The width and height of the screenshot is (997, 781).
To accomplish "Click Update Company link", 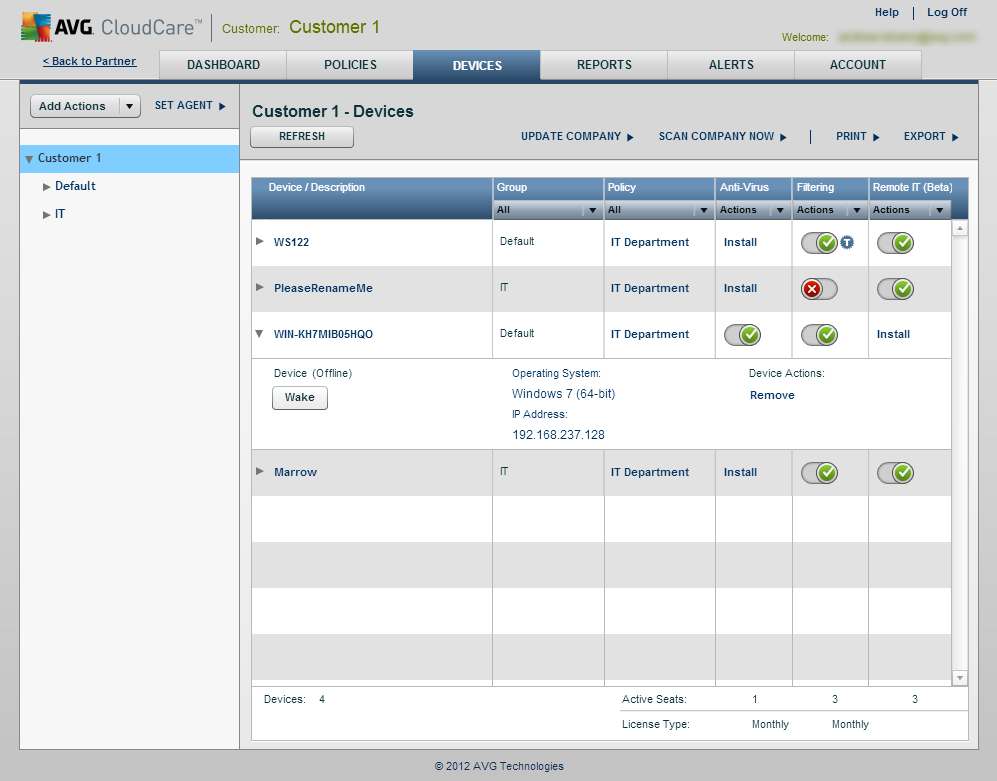I will coord(577,136).
